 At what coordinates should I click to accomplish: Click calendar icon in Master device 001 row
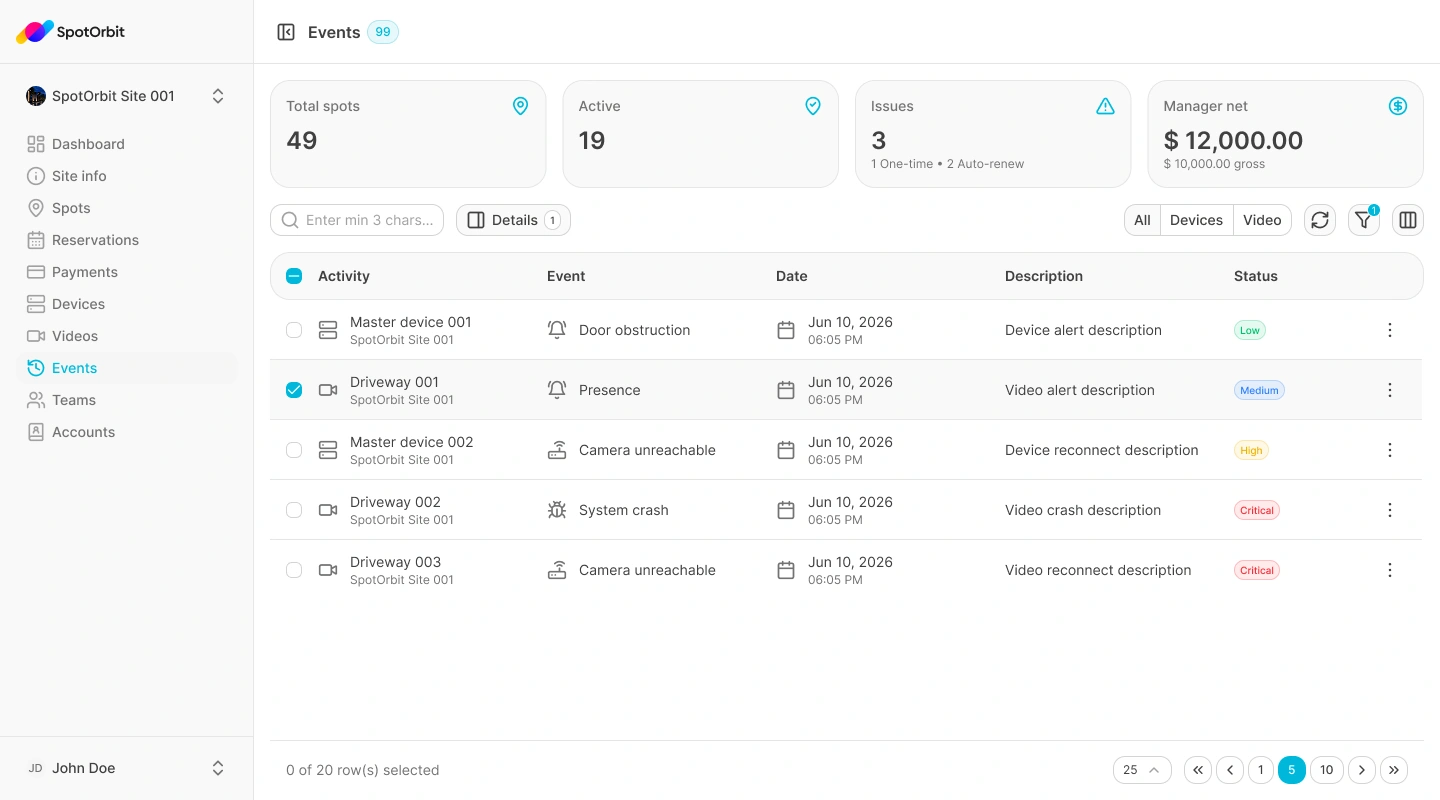786,330
